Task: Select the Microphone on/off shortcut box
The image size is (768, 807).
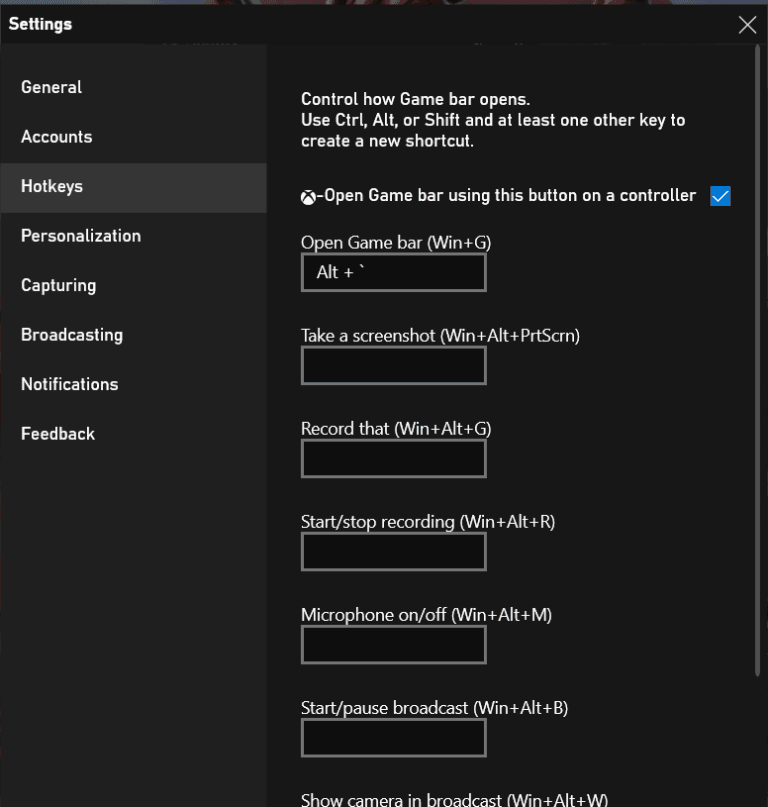Action: click(x=393, y=644)
